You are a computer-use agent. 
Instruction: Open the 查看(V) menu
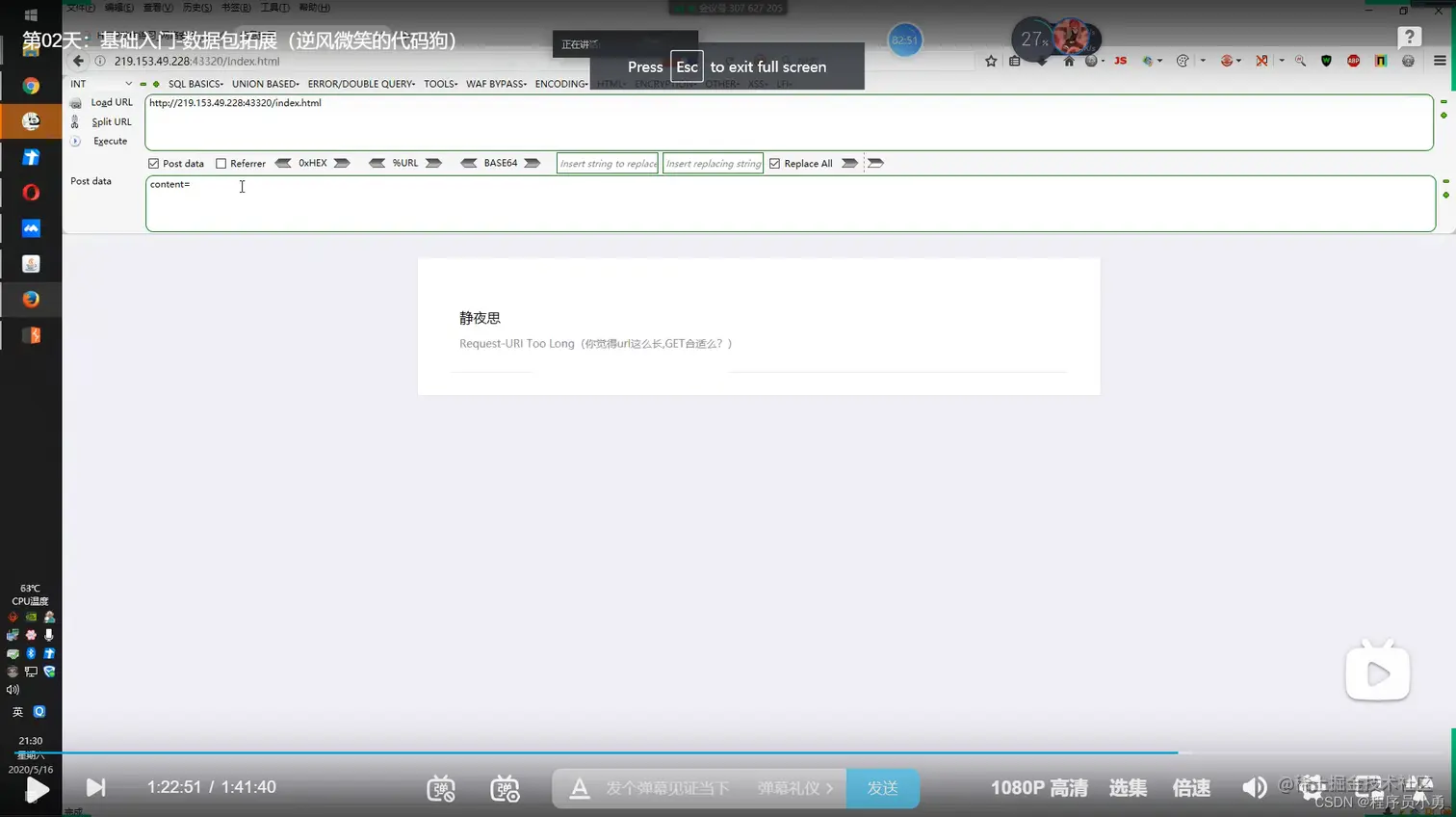tap(158, 8)
